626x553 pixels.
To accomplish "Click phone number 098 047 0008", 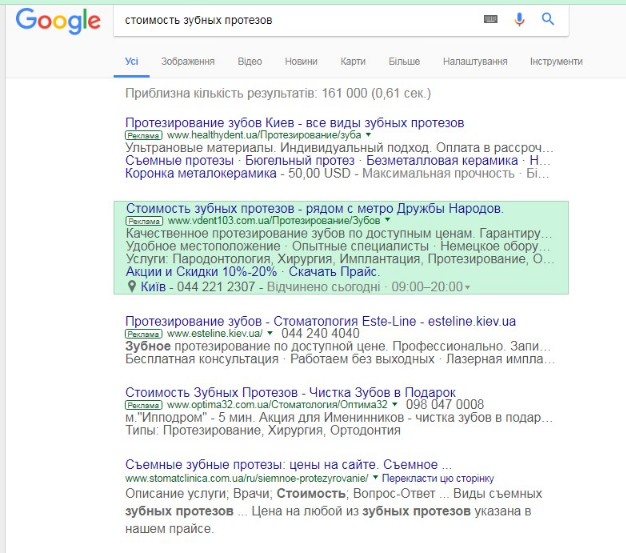I will (x=445, y=404).
